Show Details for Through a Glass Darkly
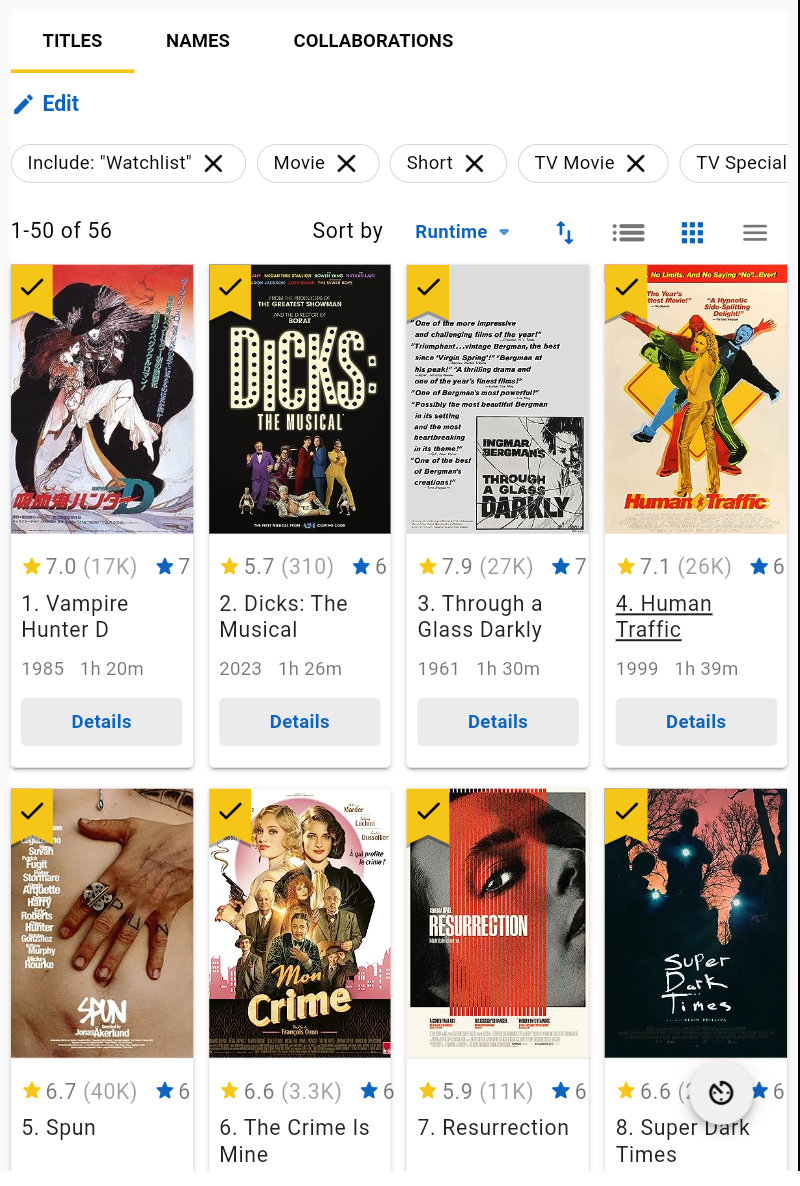The image size is (800, 1186). pos(497,721)
